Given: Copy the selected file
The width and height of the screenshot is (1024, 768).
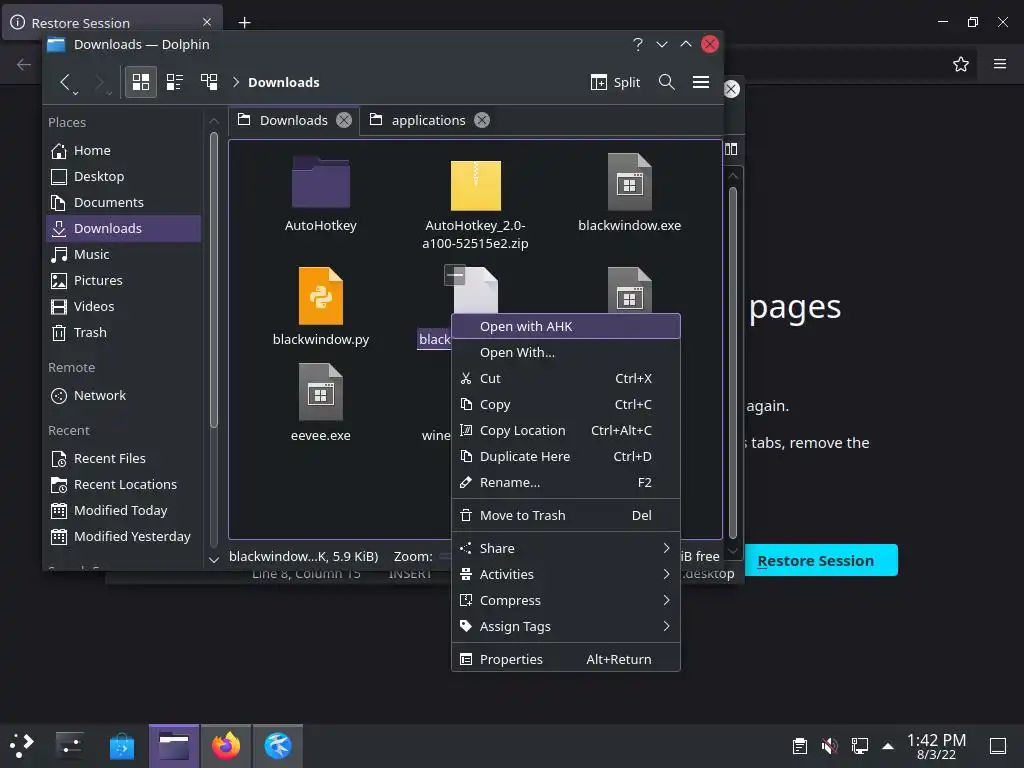Looking at the screenshot, I should pos(566,405).
